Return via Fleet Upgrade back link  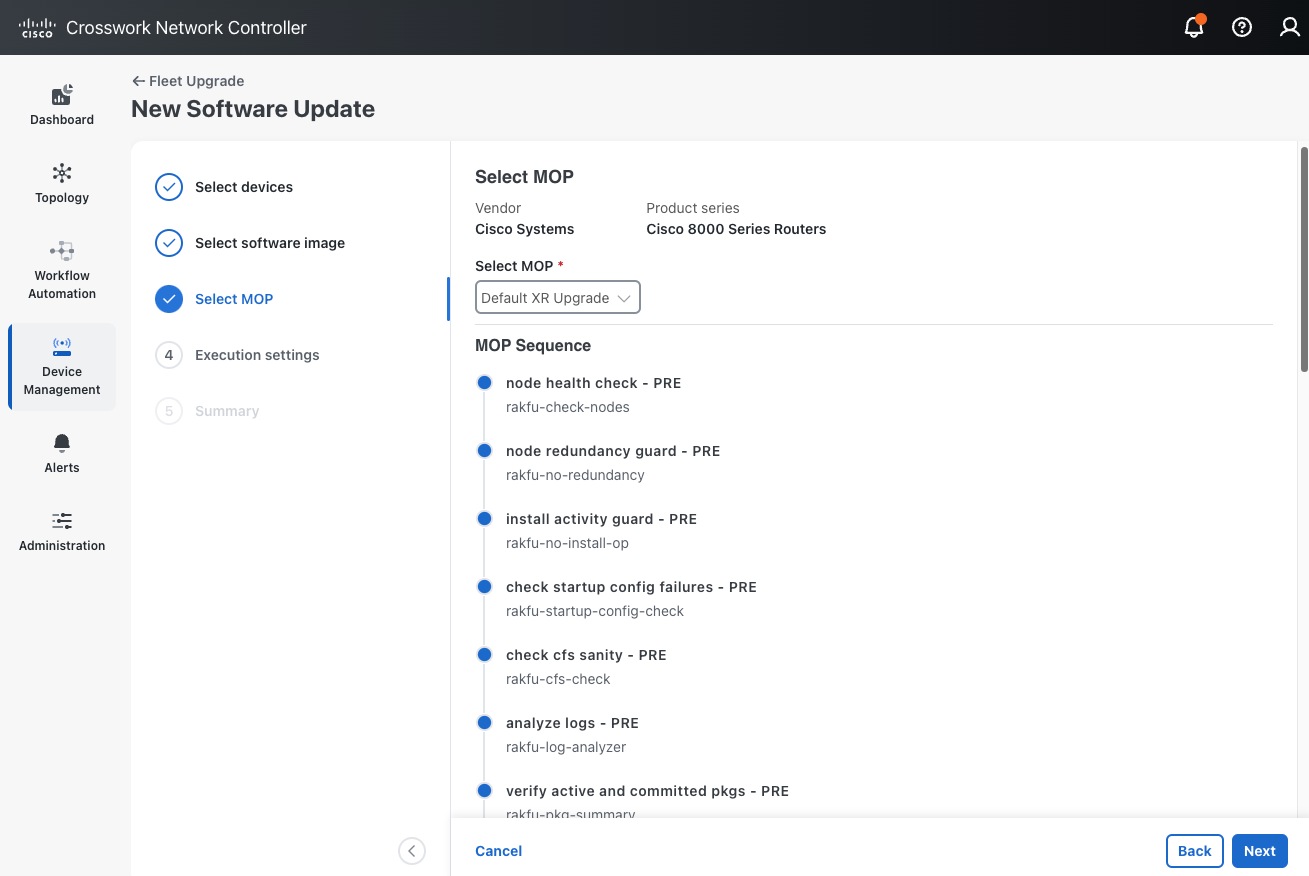(188, 81)
